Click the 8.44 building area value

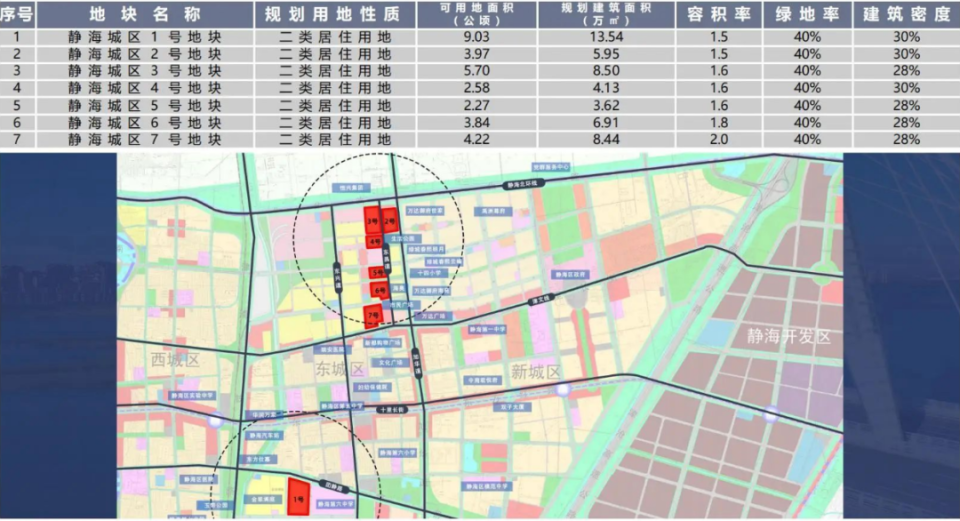(606, 140)
